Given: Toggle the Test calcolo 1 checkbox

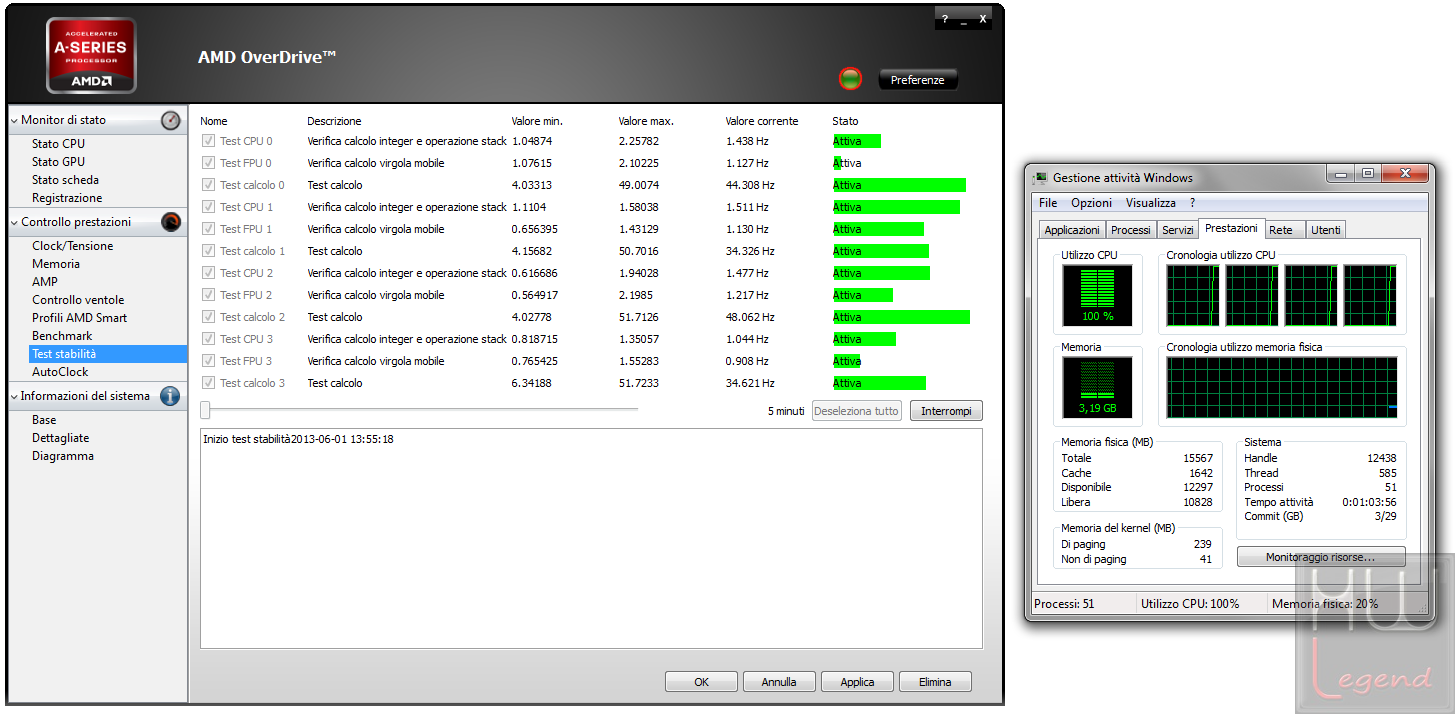Looking at the screenshot, I should [208, 251].
